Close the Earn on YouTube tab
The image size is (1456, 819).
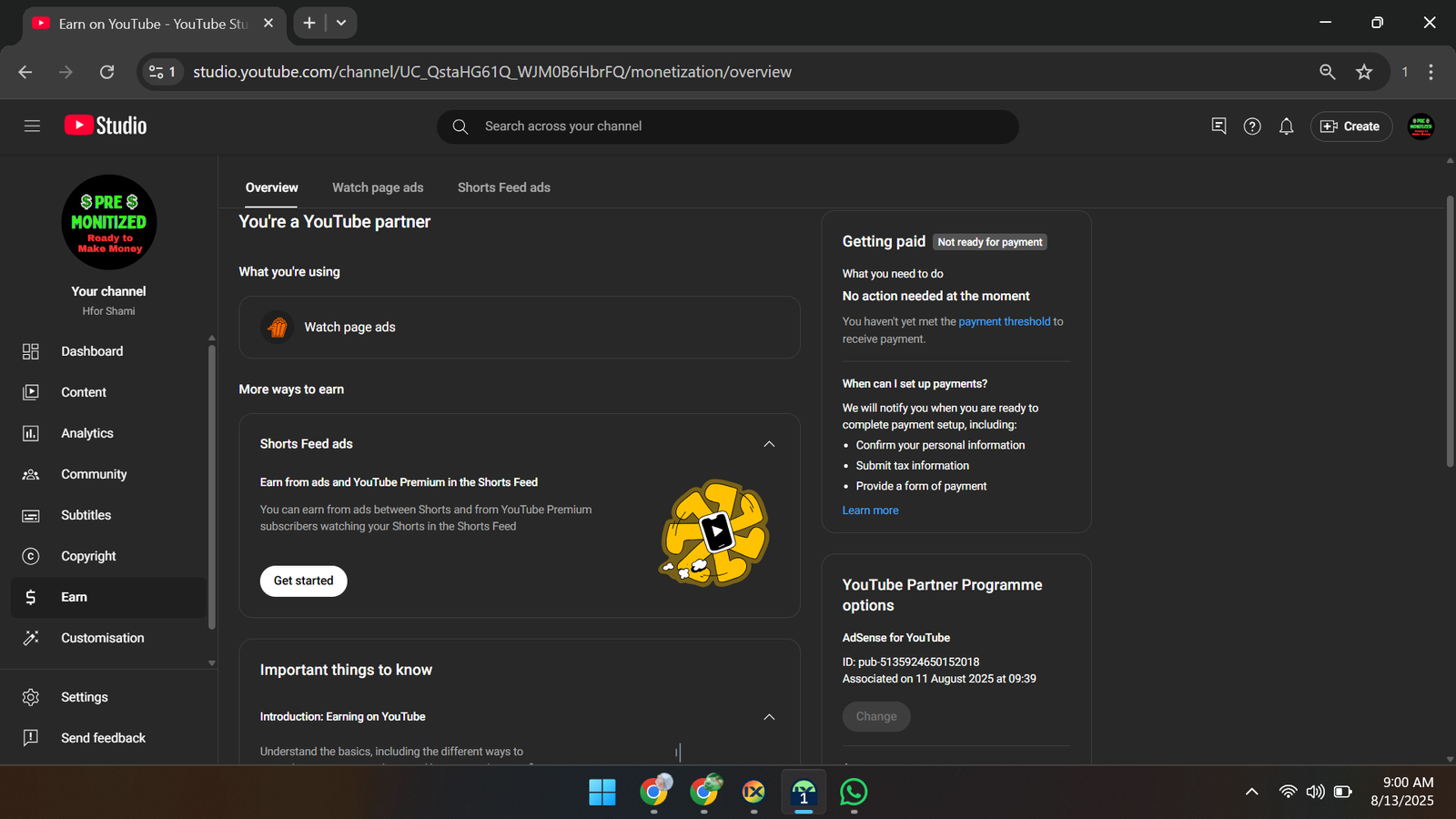click(268, 23)
